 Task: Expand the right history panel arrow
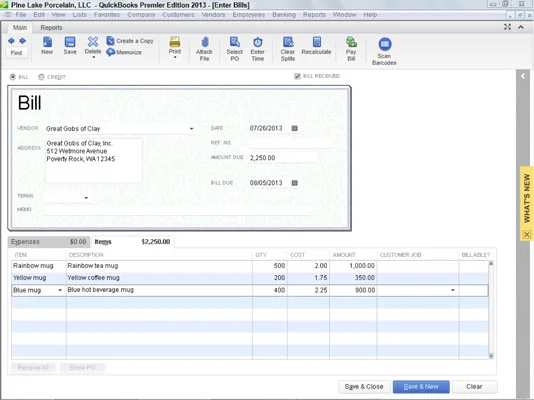[x=523, y=76]
